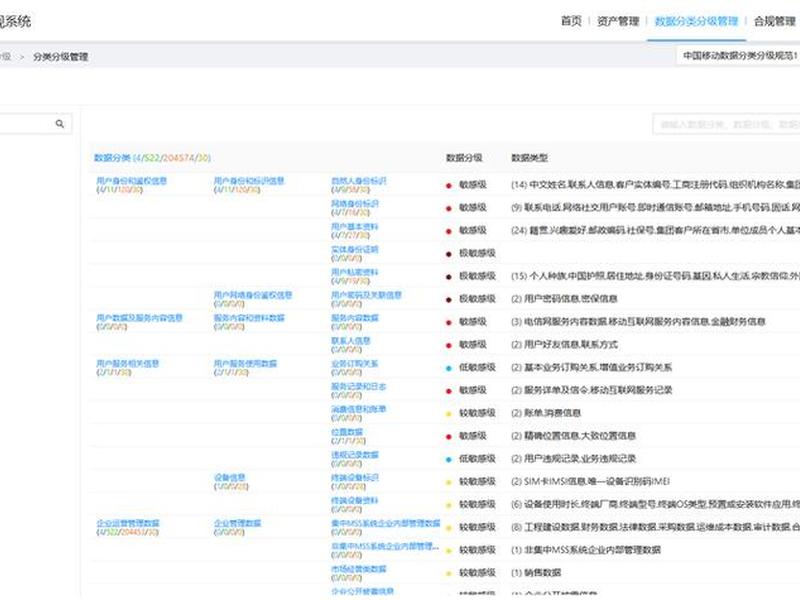Screen dimensions: 800x600
Task: Open the 业务订购关系 item
Action: 355,363
